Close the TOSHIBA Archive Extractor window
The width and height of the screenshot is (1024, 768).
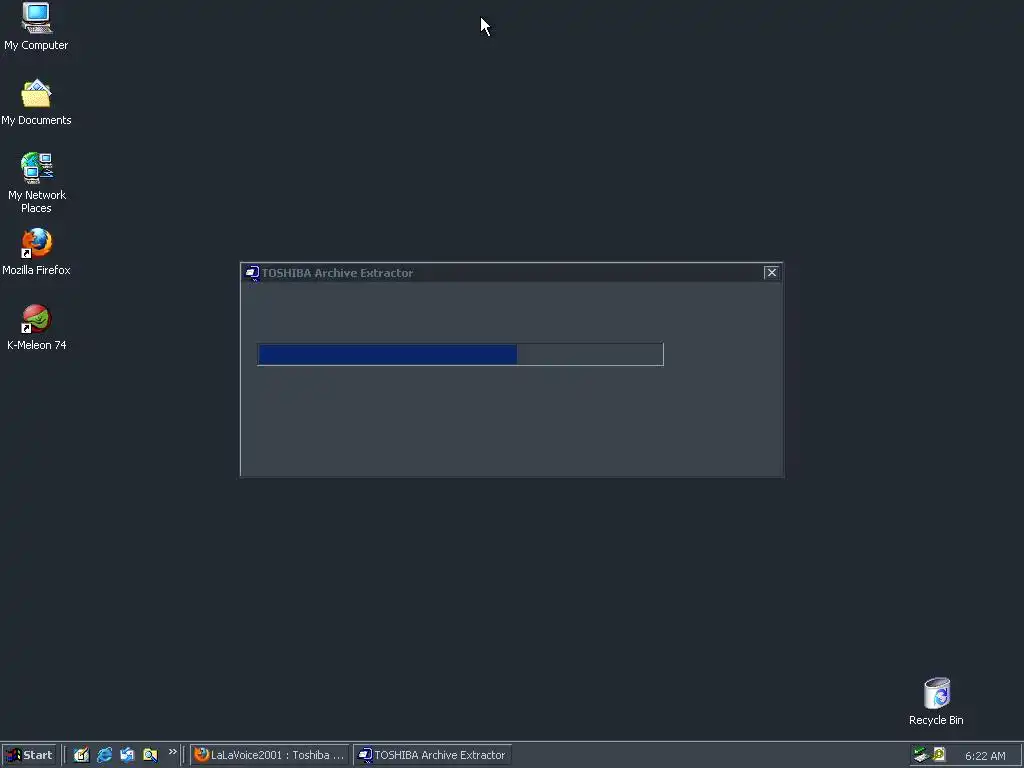pyautogui.click(x=771, y=272)
